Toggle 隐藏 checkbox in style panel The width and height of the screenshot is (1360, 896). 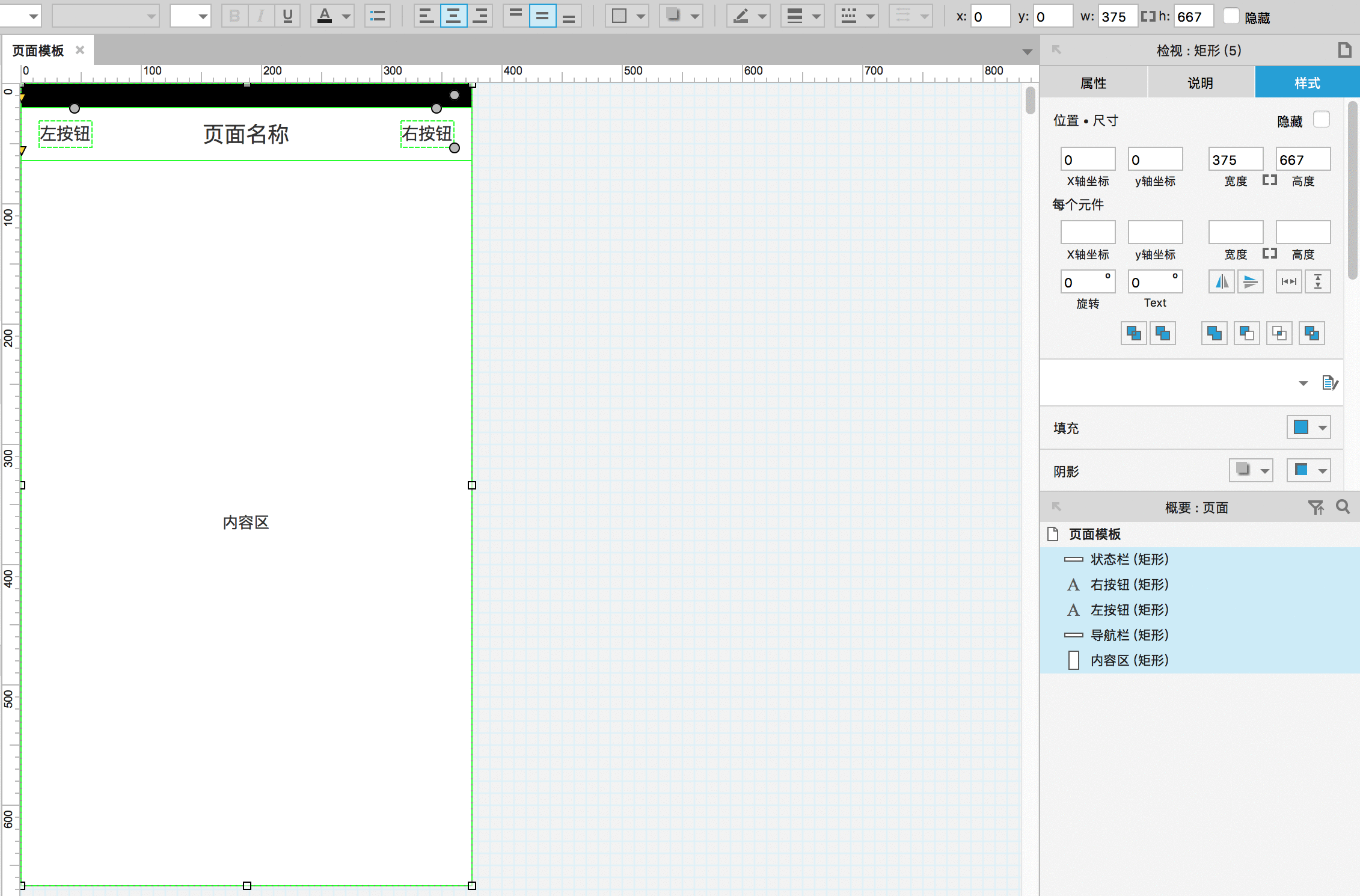tap(1322, 119)
